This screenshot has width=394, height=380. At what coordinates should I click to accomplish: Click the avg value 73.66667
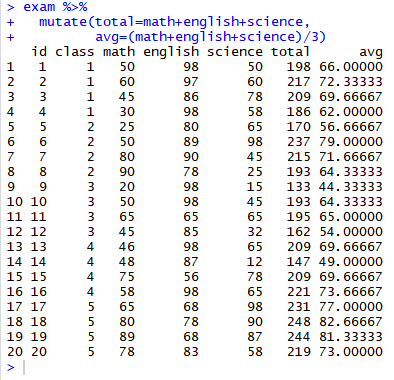[351, 292]
